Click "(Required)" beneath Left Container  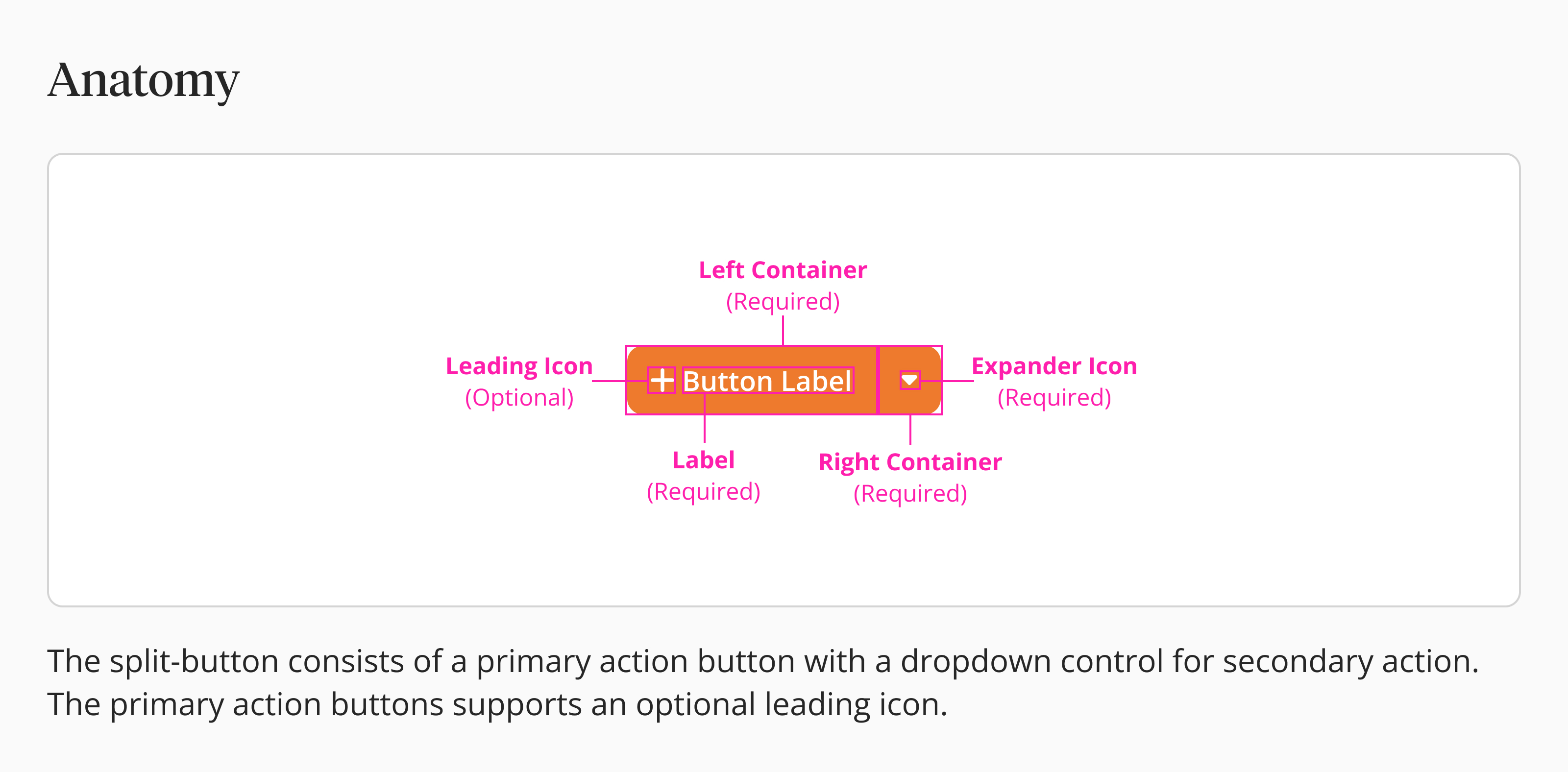click(x=783, y=302)
